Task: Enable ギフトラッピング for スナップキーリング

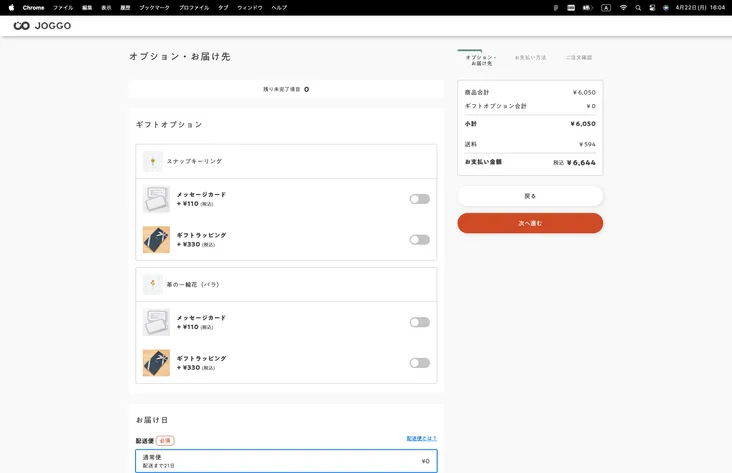Action: coord(419,240)
